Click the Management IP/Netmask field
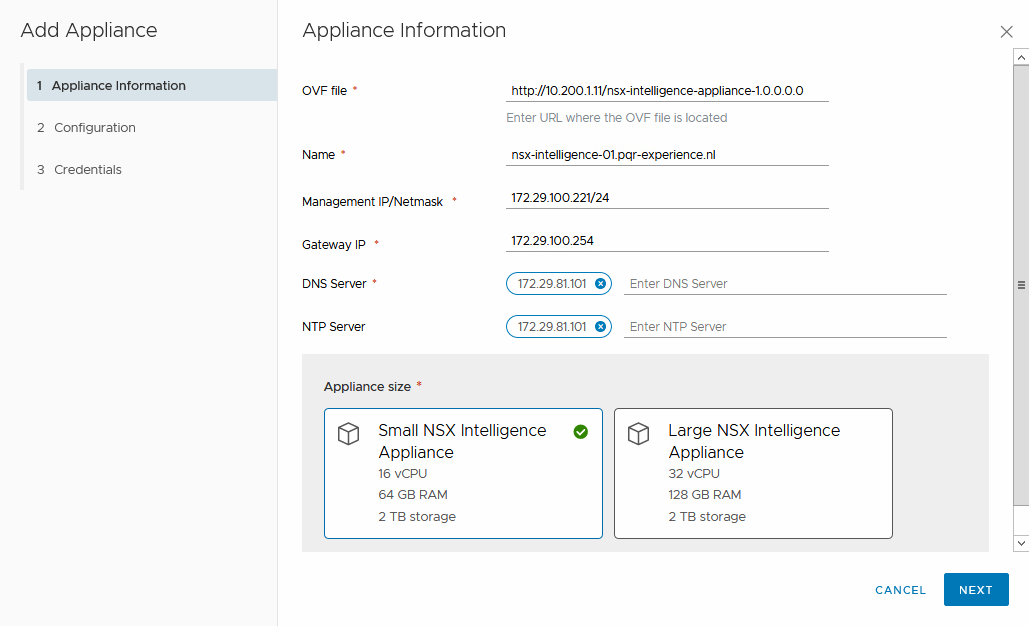1029x626 pixels. click(667, 198)
